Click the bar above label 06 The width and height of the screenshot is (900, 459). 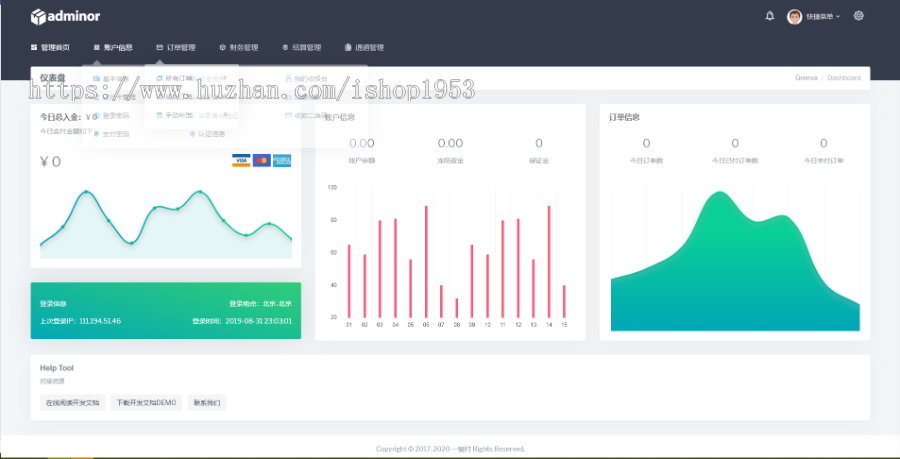(x=426, y=262)
